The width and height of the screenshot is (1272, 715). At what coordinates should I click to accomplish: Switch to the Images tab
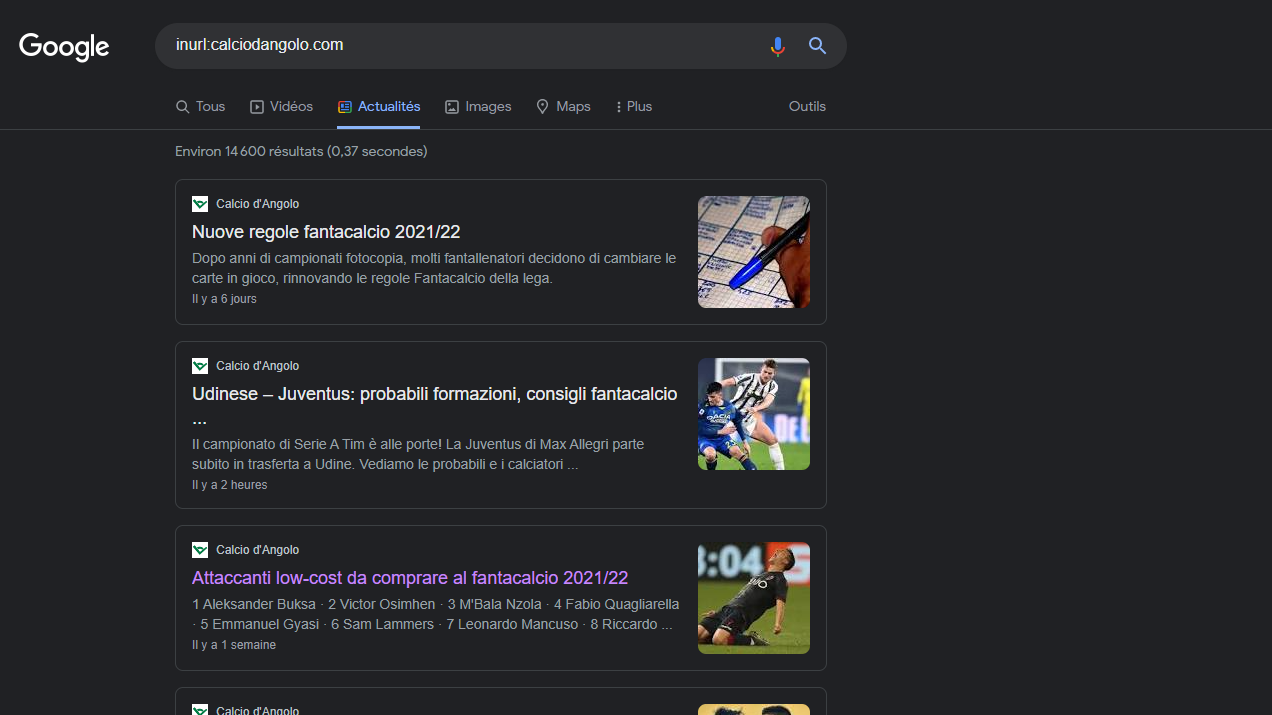point(478,107)
